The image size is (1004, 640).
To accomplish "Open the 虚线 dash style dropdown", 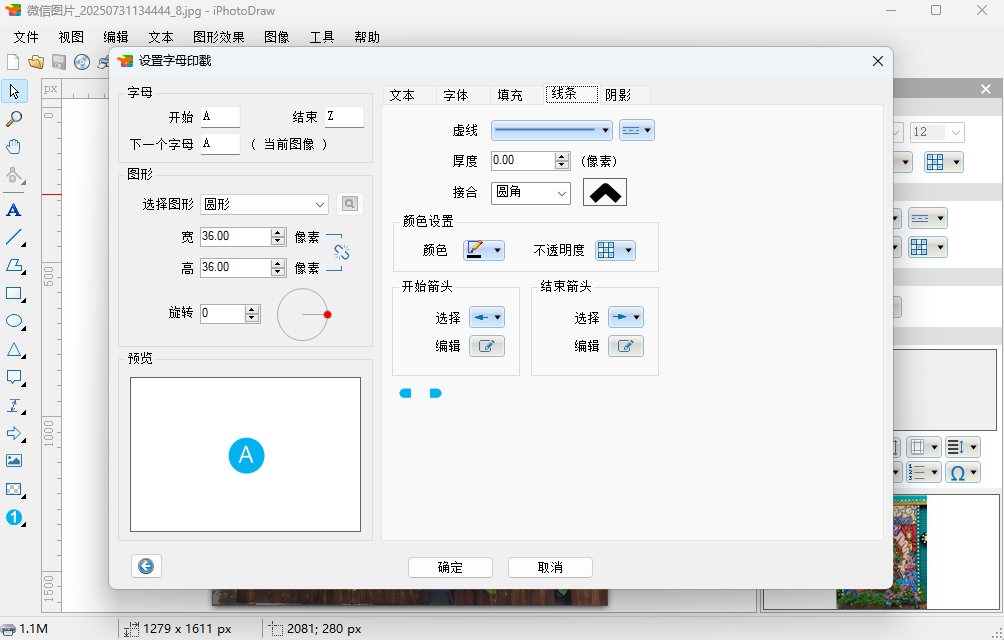I will 551,130.
